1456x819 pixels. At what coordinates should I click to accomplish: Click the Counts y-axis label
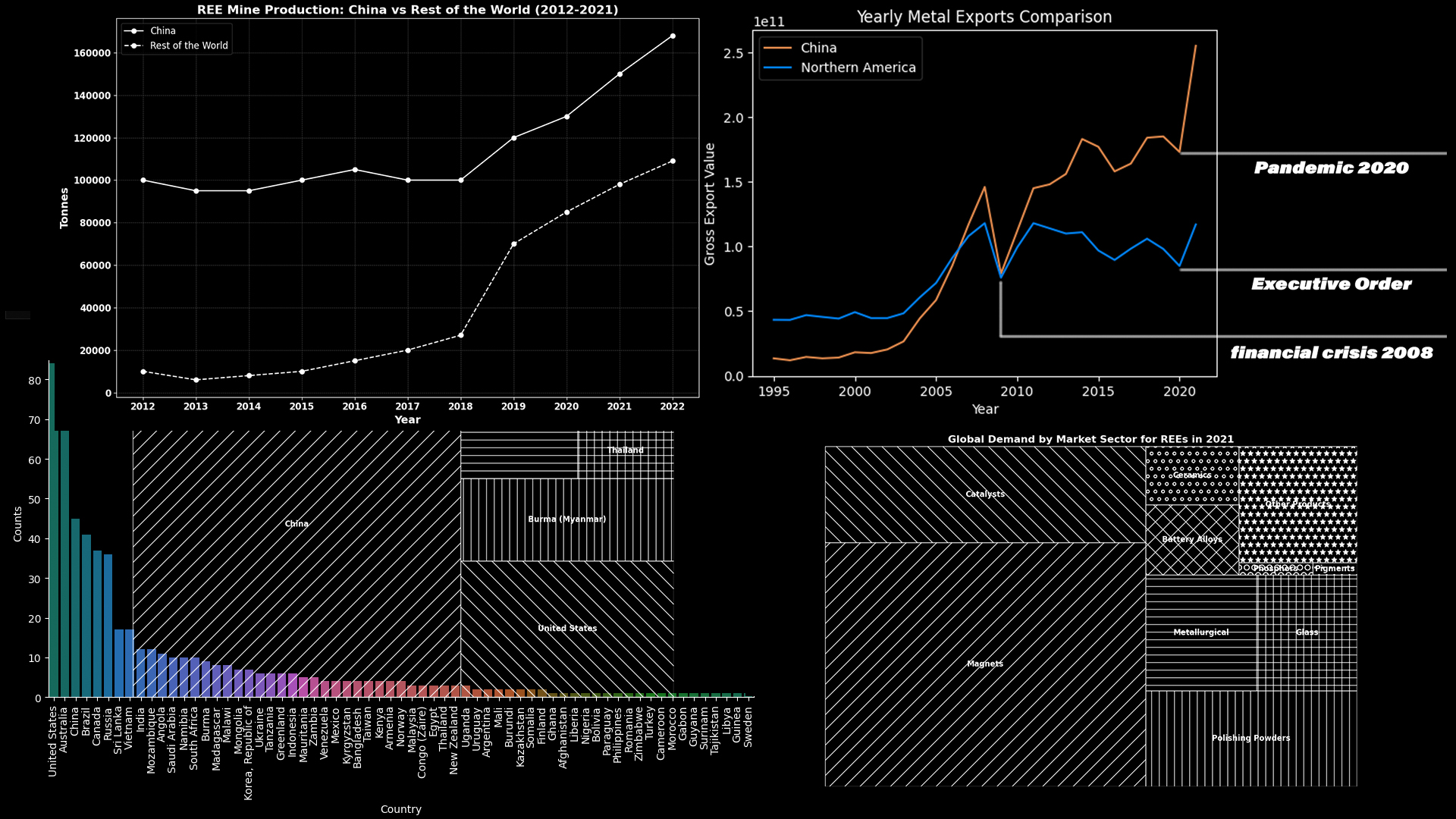[18, 524]
